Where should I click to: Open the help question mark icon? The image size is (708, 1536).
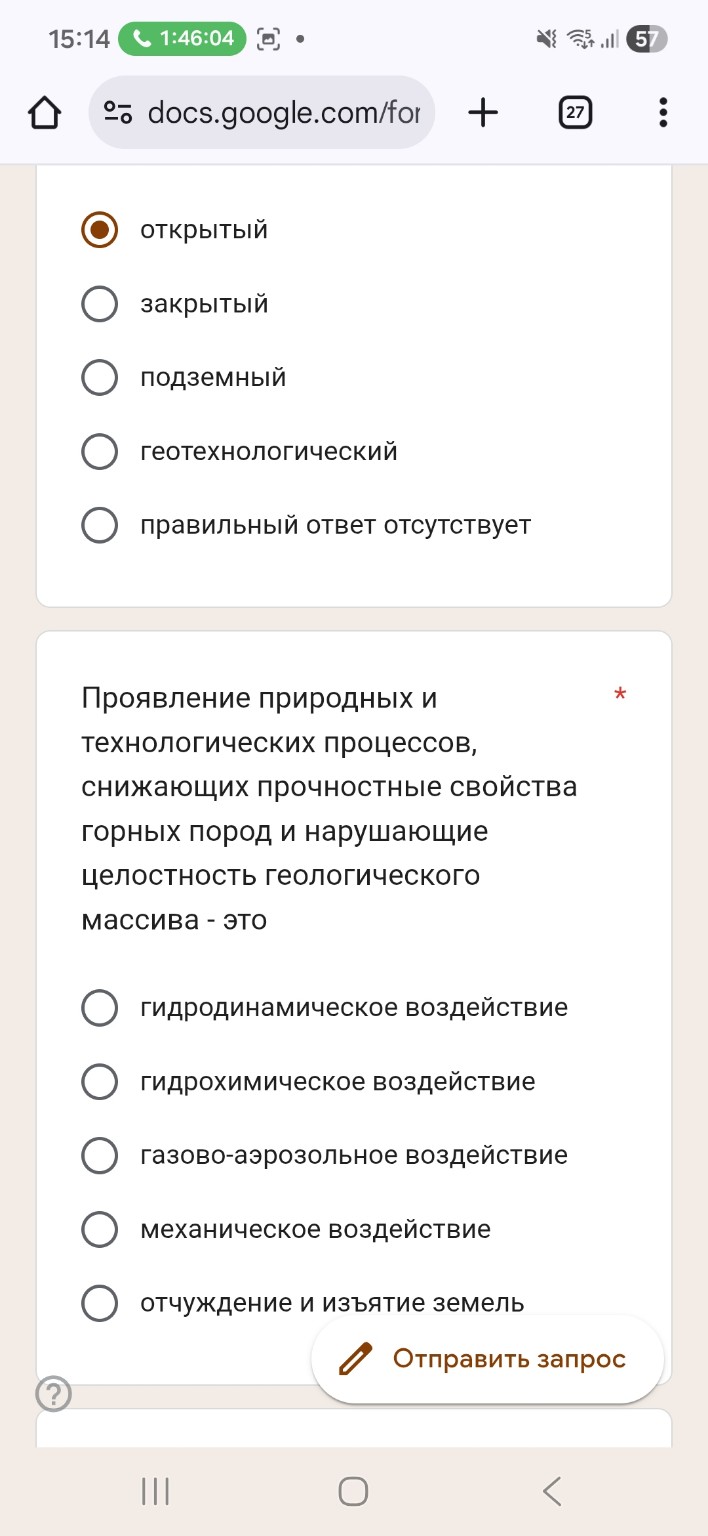(x=50, y=1393)
